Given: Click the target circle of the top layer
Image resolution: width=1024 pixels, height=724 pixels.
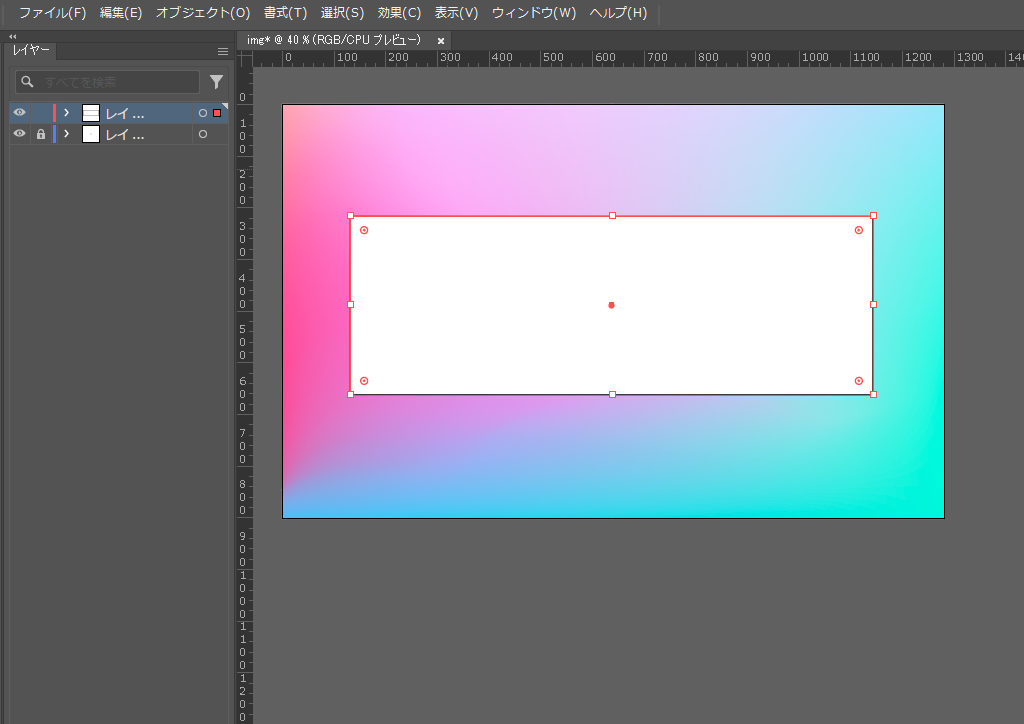Looking at the screenshot, I should click(x=203, y=113).
